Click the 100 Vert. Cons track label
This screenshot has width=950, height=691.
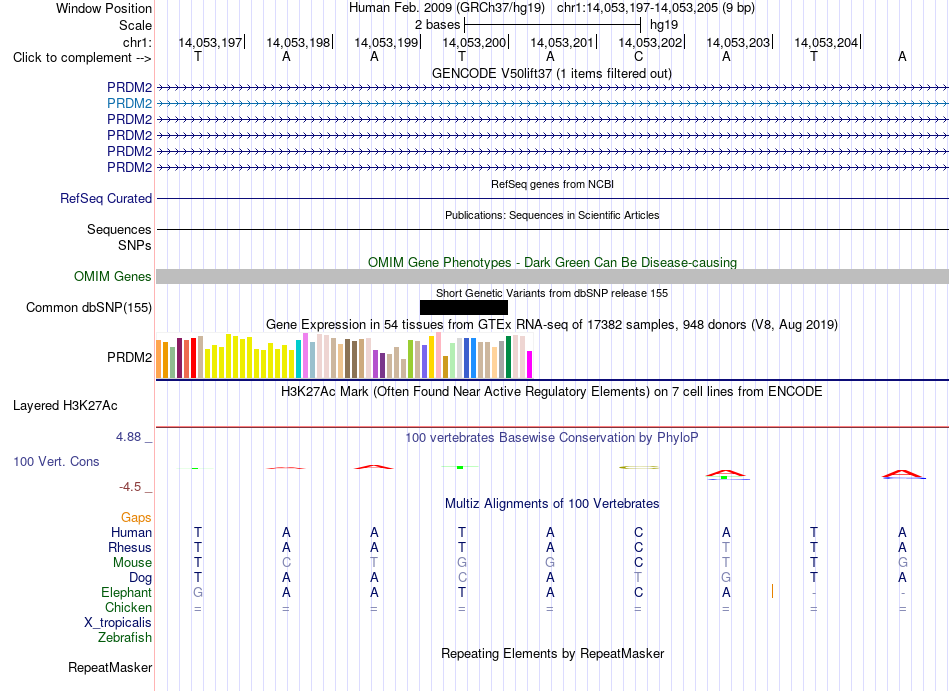click(x=56, y=461)
